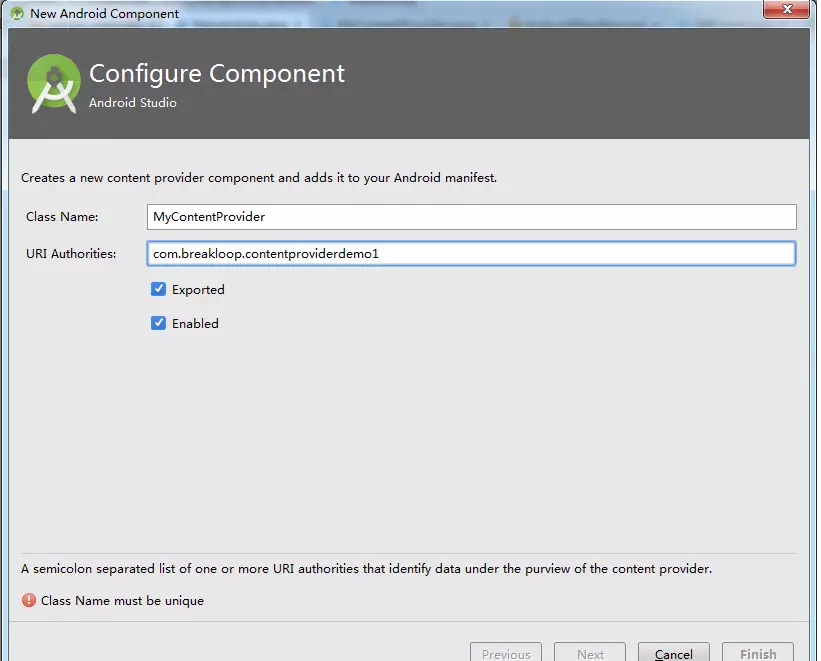Click the title bar Android icon
821x661 pixels.
[x=17, y=14]
